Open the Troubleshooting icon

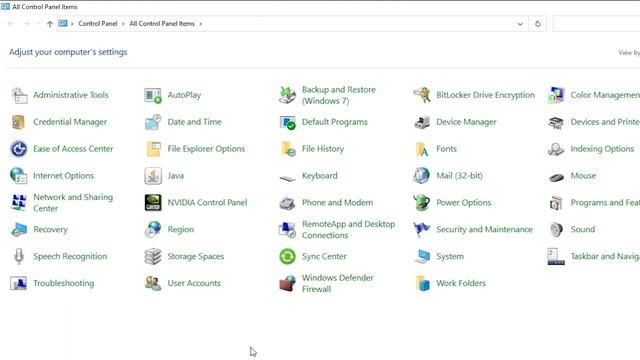(x=19, y=284)
